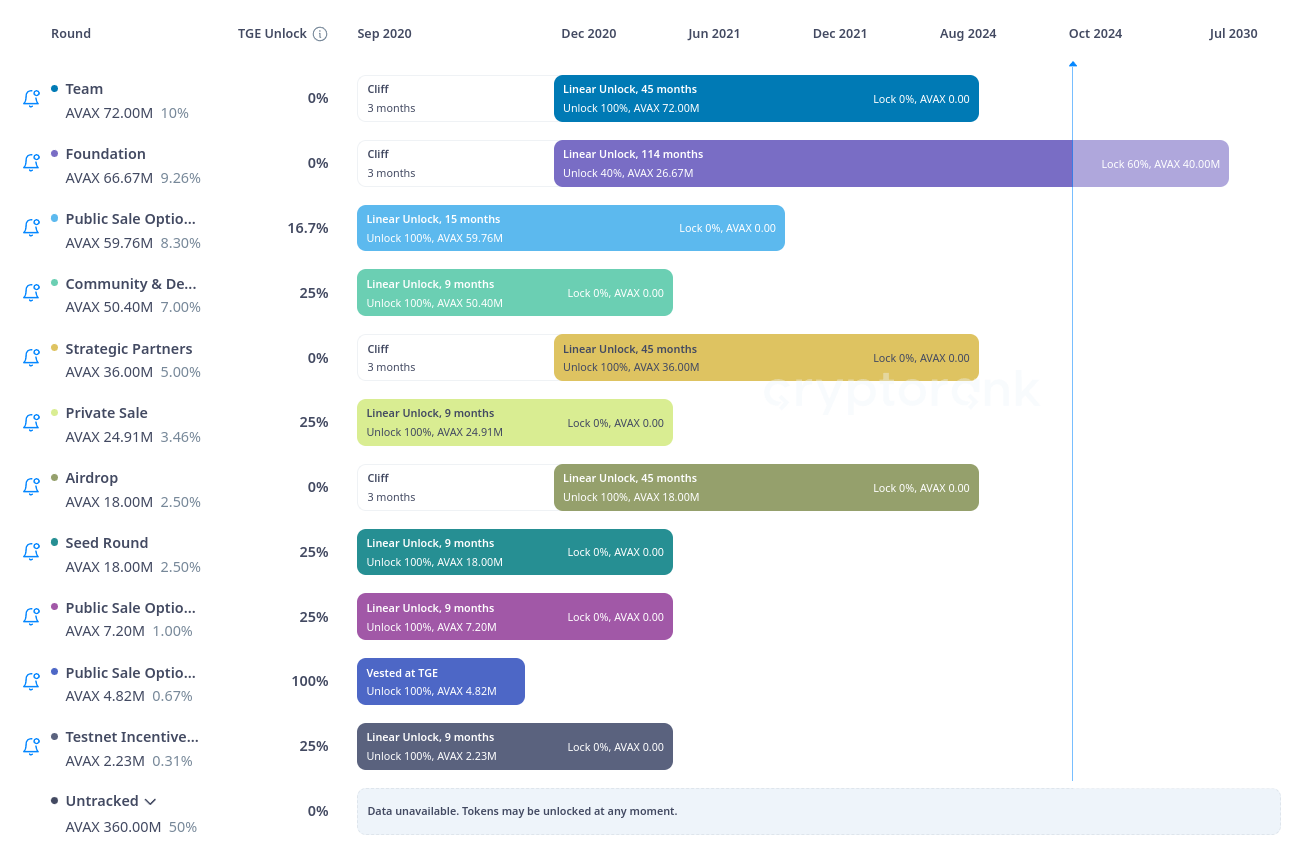Click the Foundation Lock 60% segment
The image size is (1303, 852).
pyautogui.click(x=1151, y=163)
